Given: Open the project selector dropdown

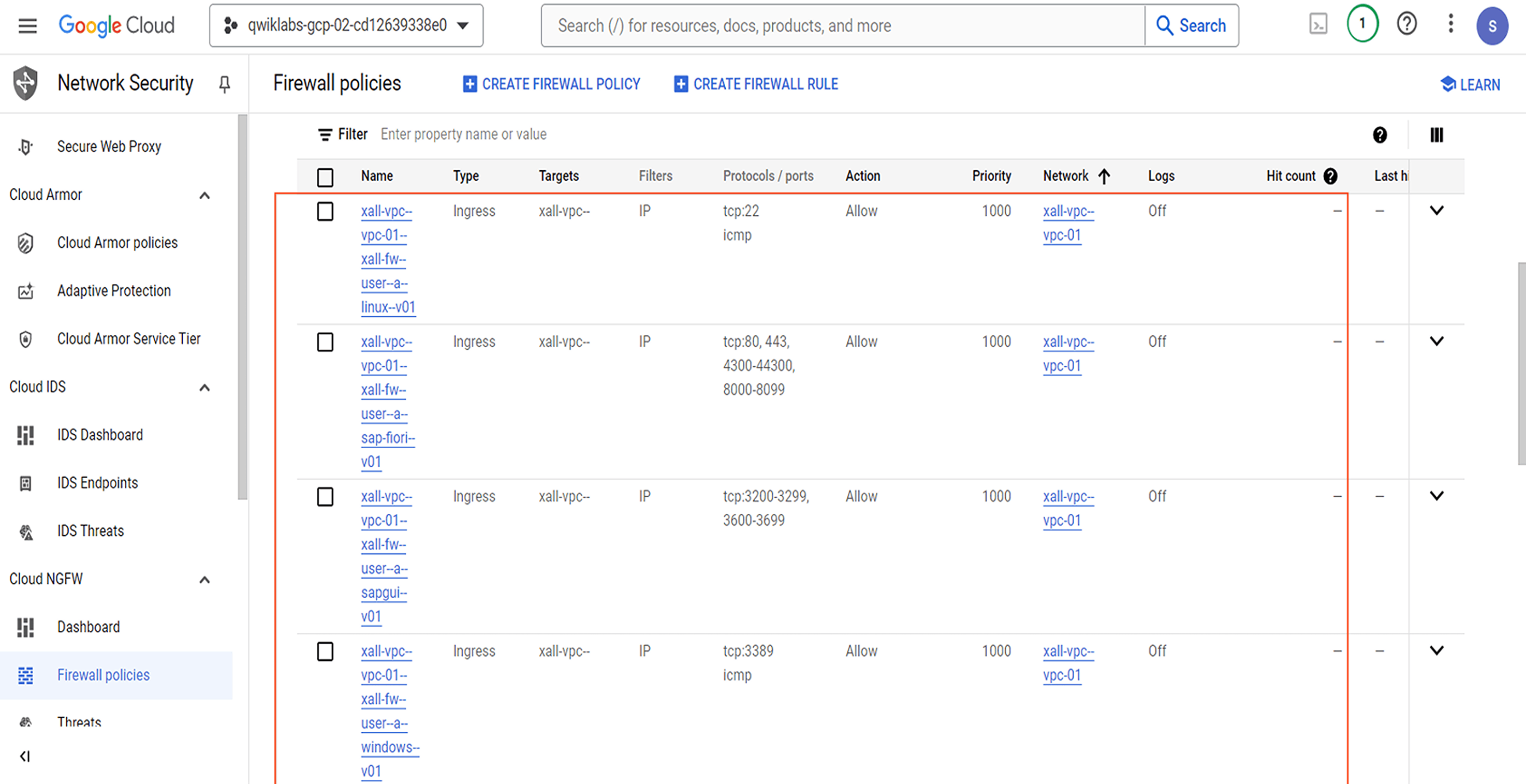Looking at the screenshot, I should click(346, 25).
